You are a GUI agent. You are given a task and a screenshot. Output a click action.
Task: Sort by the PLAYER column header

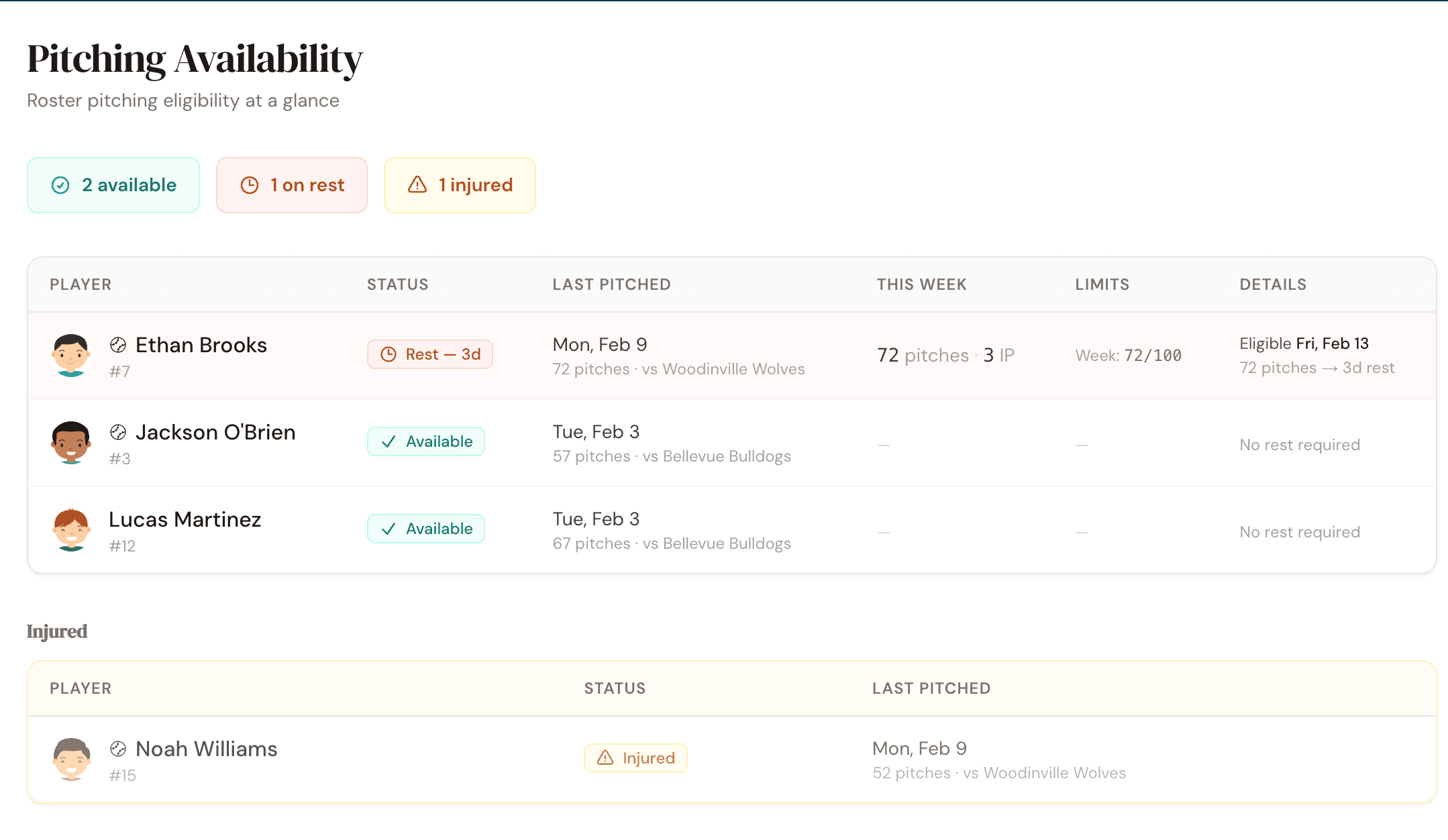[x=80, y=284]
